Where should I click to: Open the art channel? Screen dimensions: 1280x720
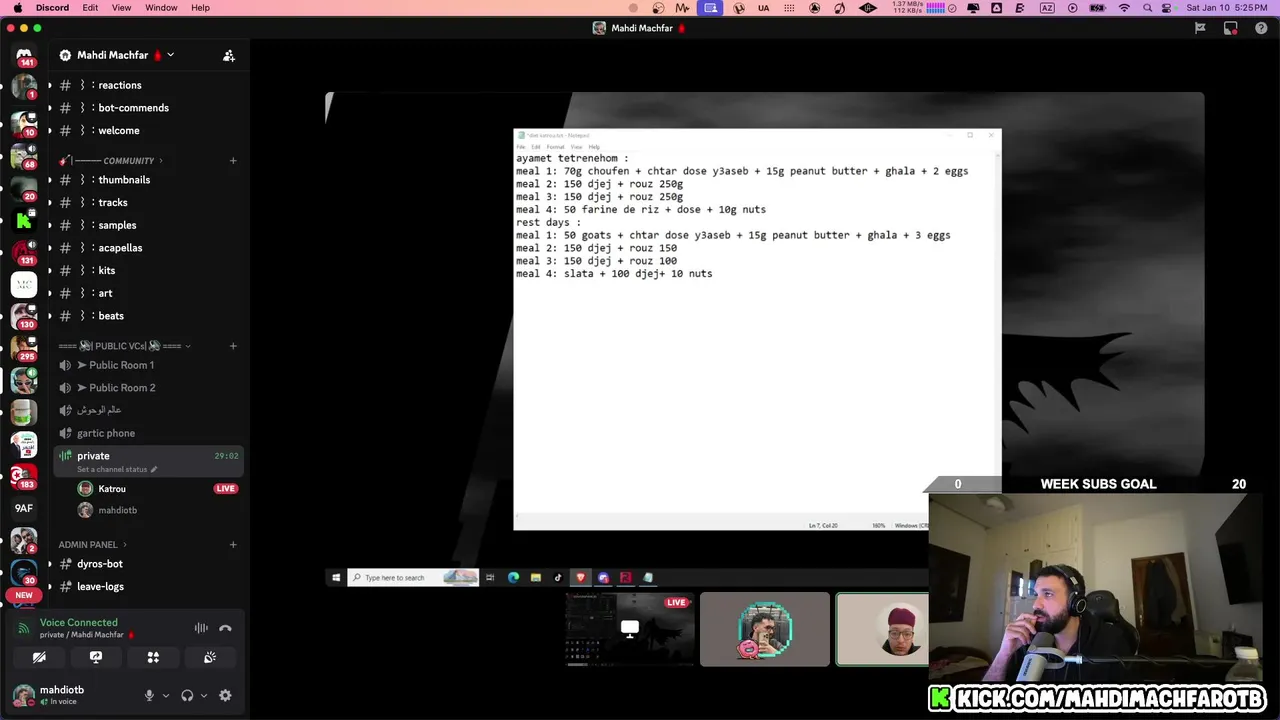coord(148,293)
